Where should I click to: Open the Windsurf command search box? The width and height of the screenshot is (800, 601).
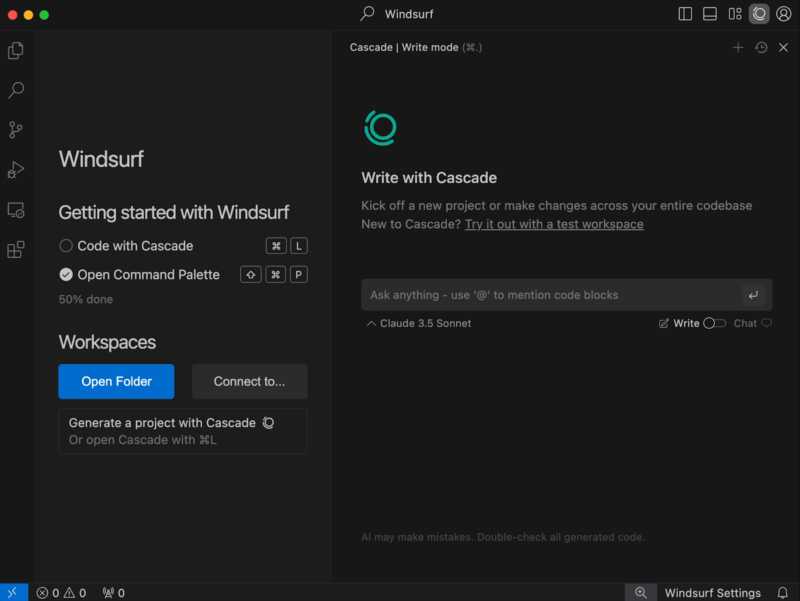click(x=400, y=14)
